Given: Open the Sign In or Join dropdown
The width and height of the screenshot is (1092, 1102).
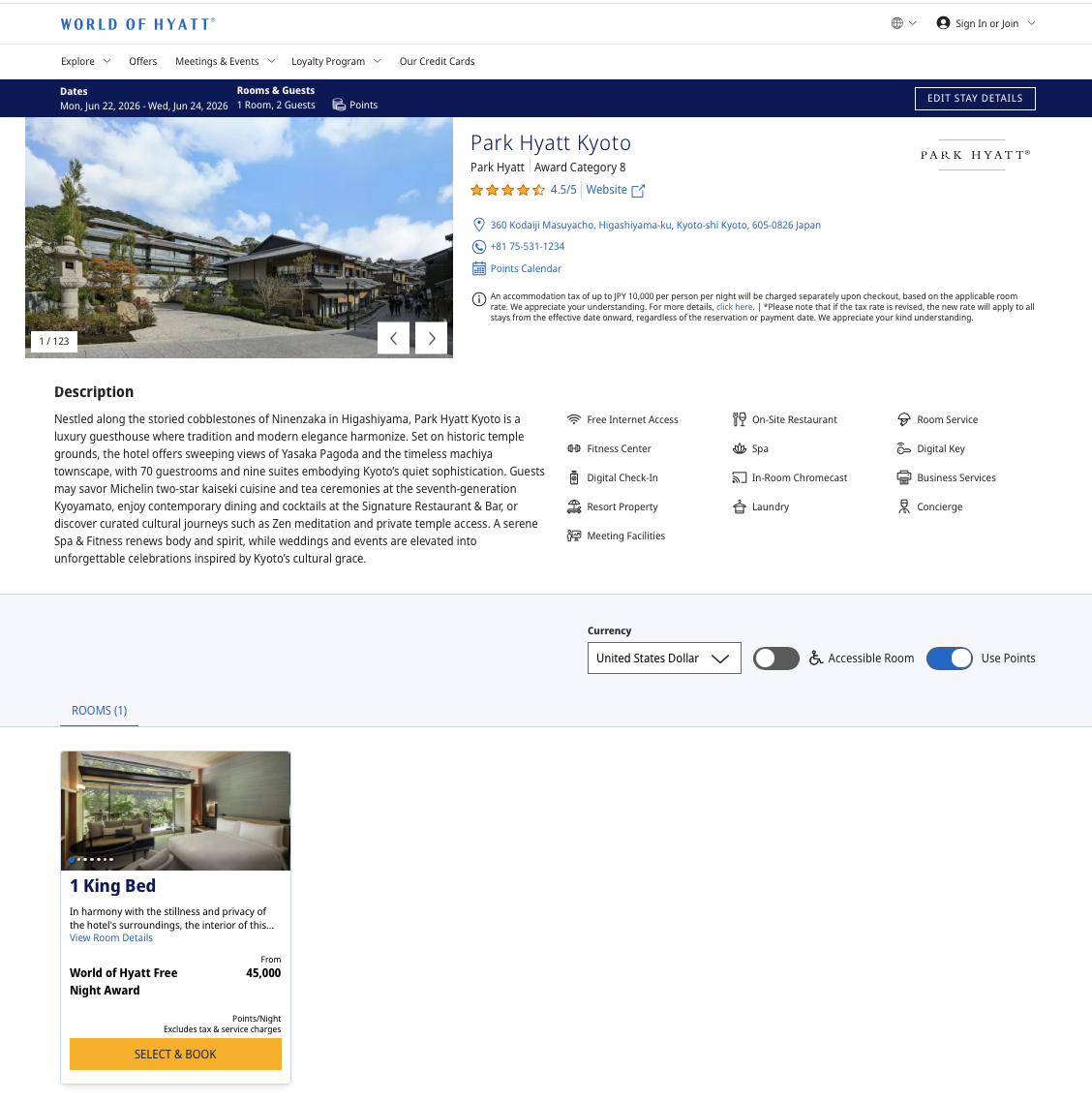Looking at the screenshot, I should 986,23.
